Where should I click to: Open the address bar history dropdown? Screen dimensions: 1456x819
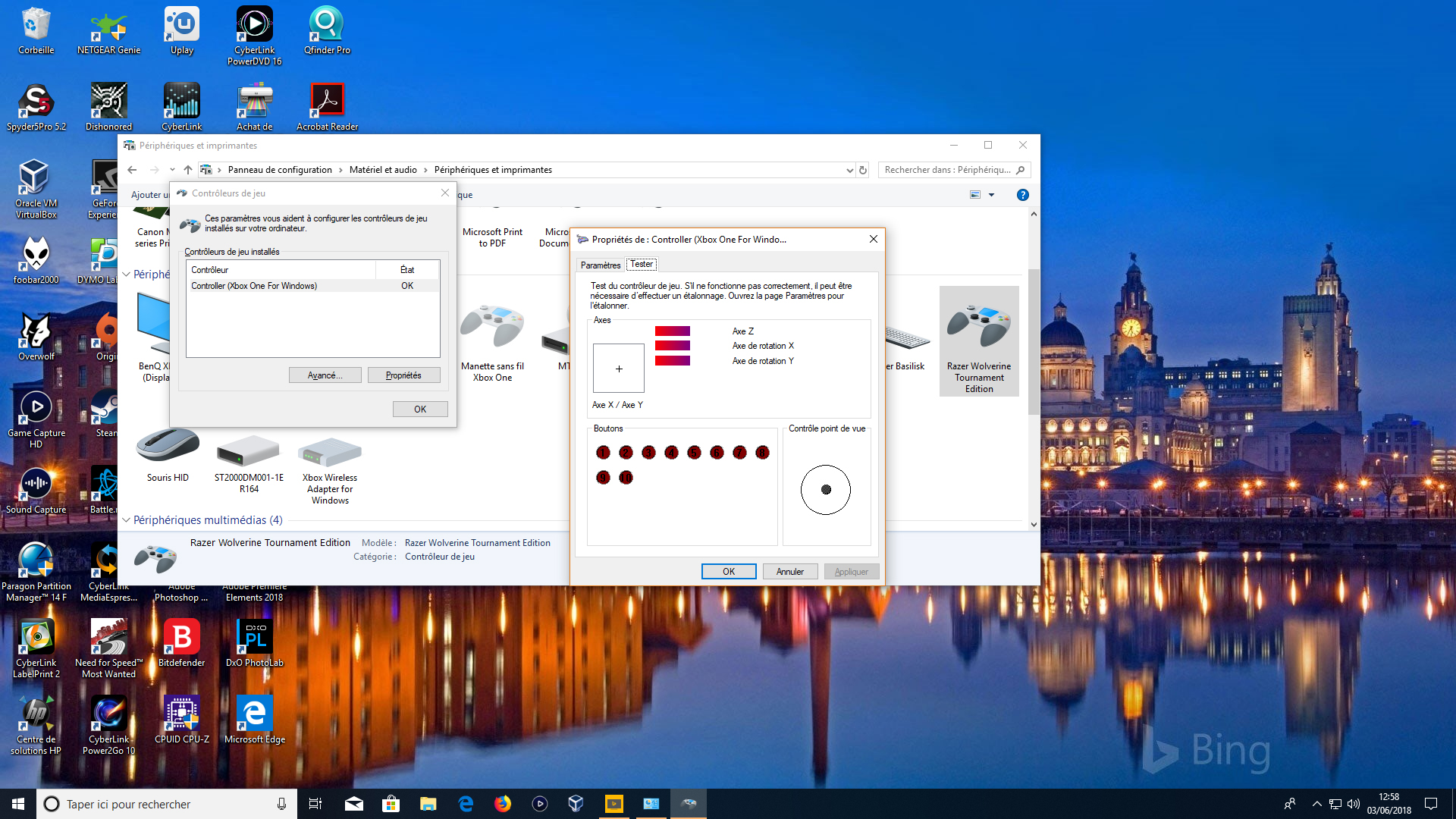[849, 170]
